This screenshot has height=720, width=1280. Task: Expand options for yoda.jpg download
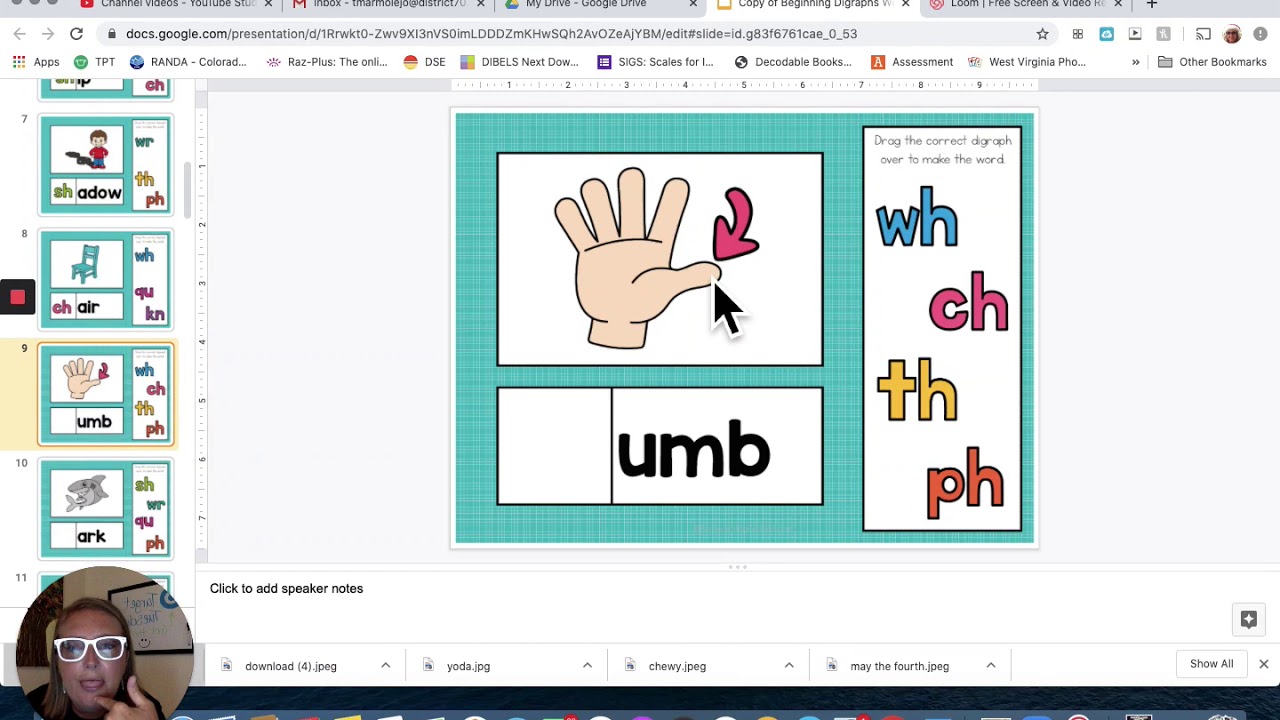point(587,666)
